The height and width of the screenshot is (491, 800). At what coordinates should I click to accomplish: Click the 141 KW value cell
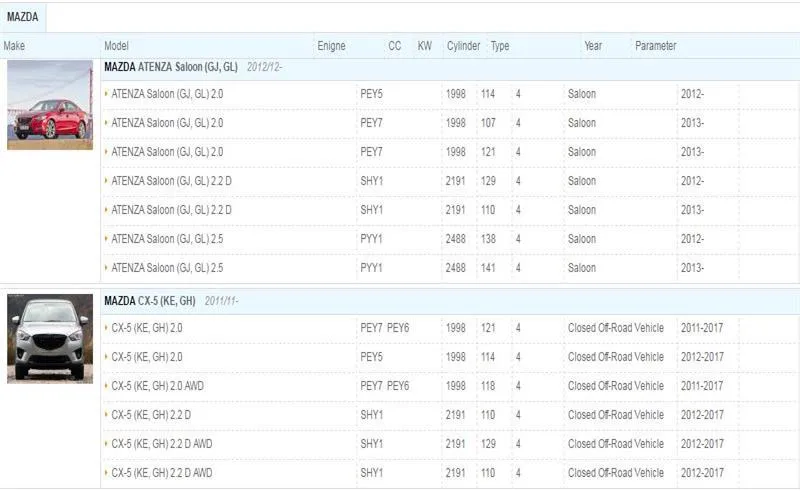(x=488, y=268)
